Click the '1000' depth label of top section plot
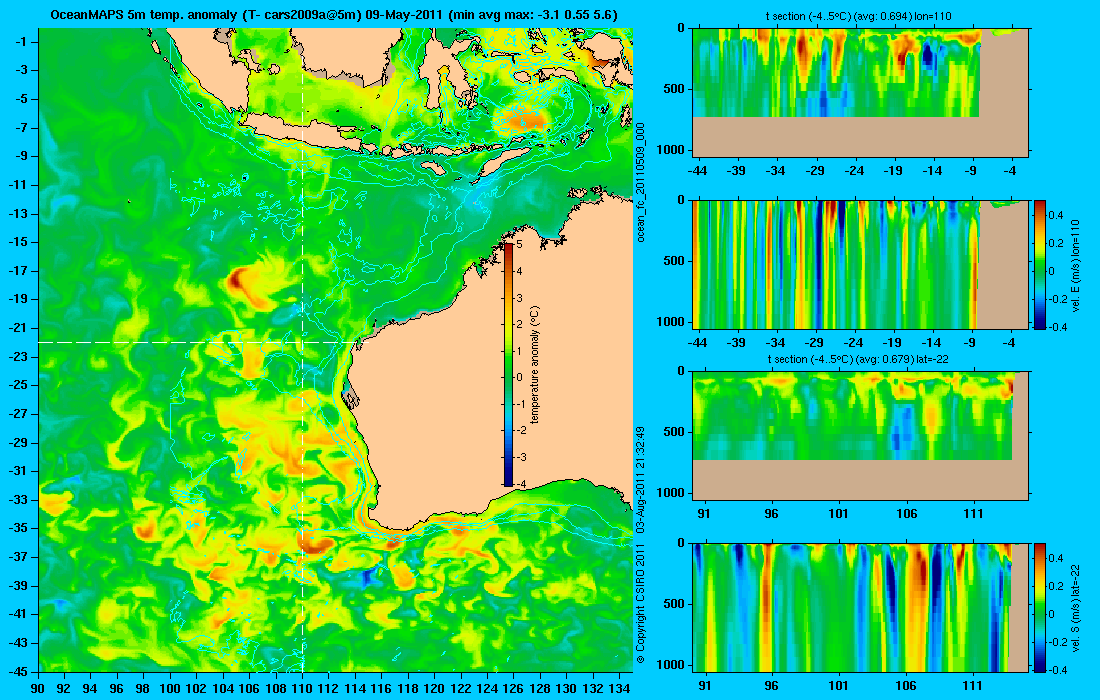 click(x=671, y=149)
